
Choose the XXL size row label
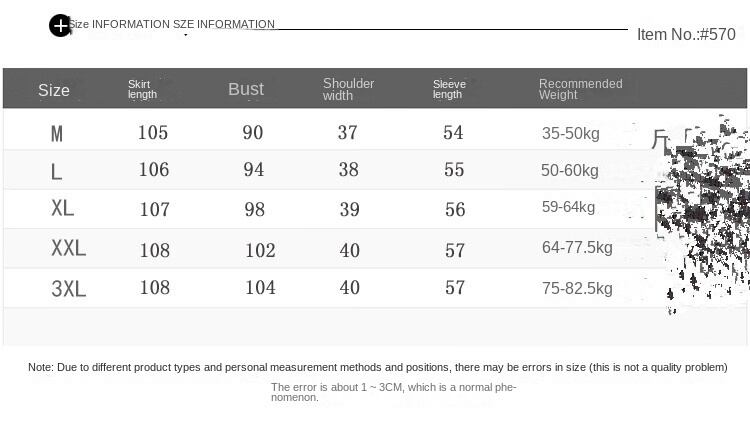69,249
